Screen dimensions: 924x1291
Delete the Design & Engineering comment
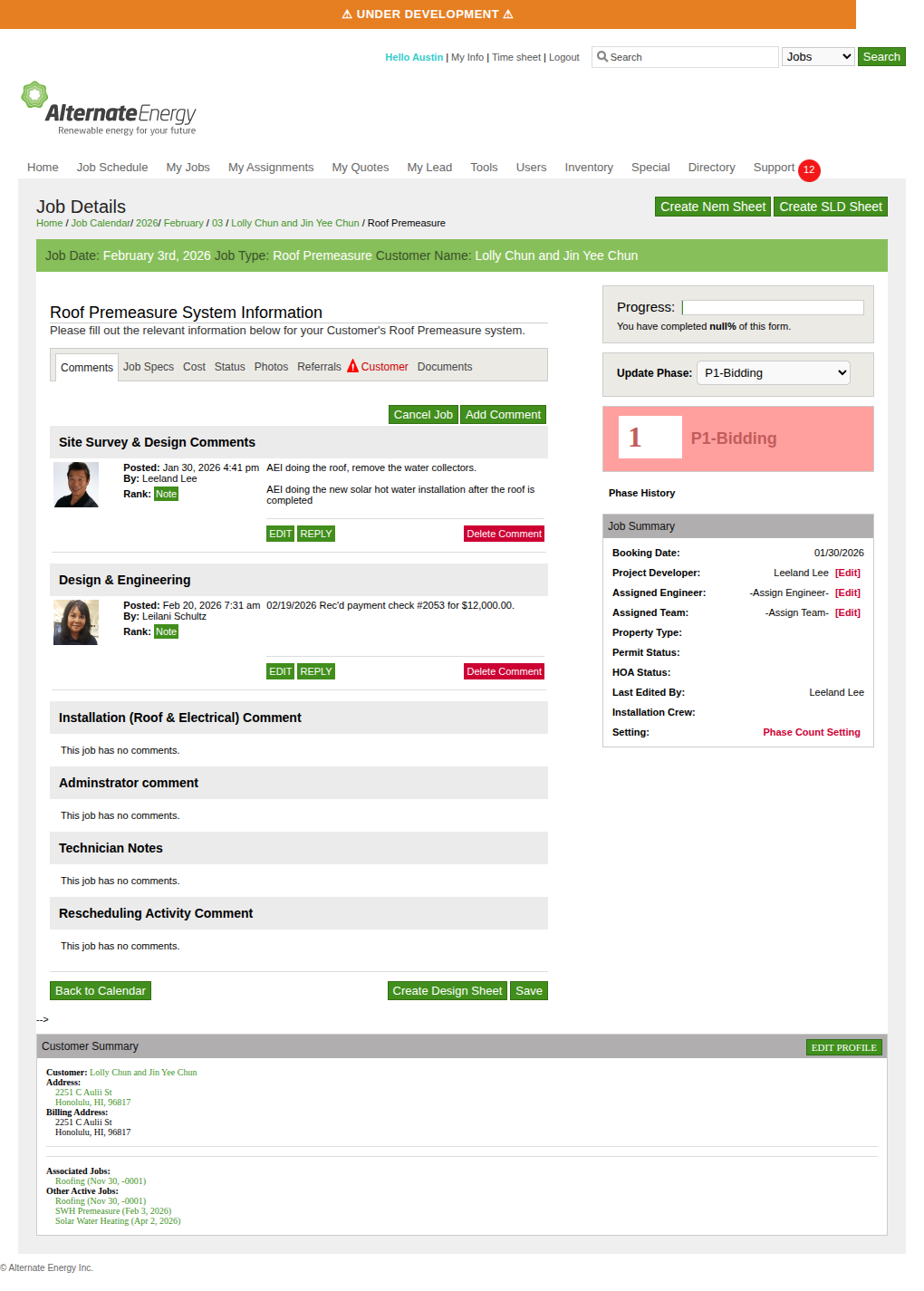[x=504, y=671]
